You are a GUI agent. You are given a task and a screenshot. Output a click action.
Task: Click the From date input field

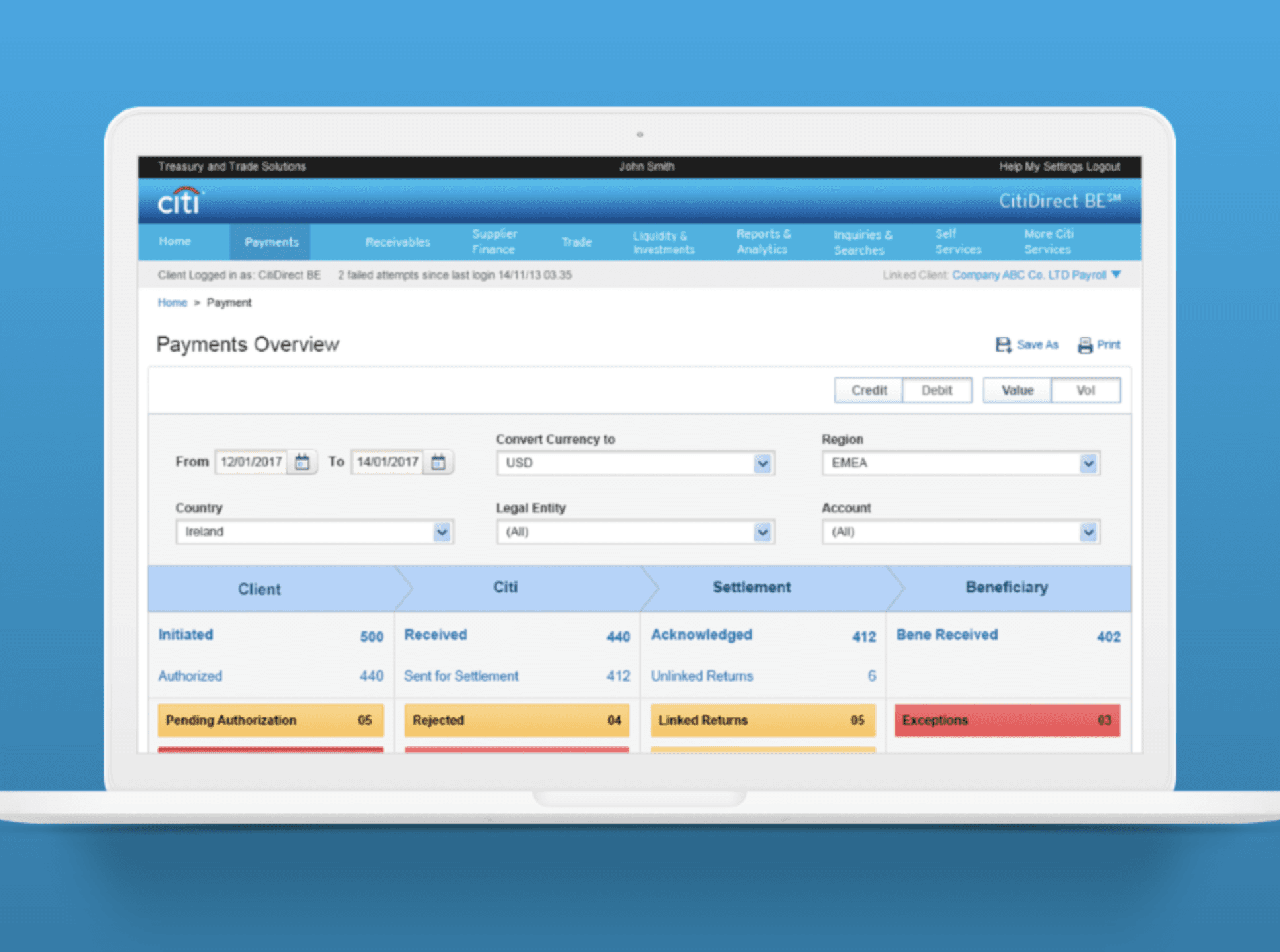[x=251, y=461]
